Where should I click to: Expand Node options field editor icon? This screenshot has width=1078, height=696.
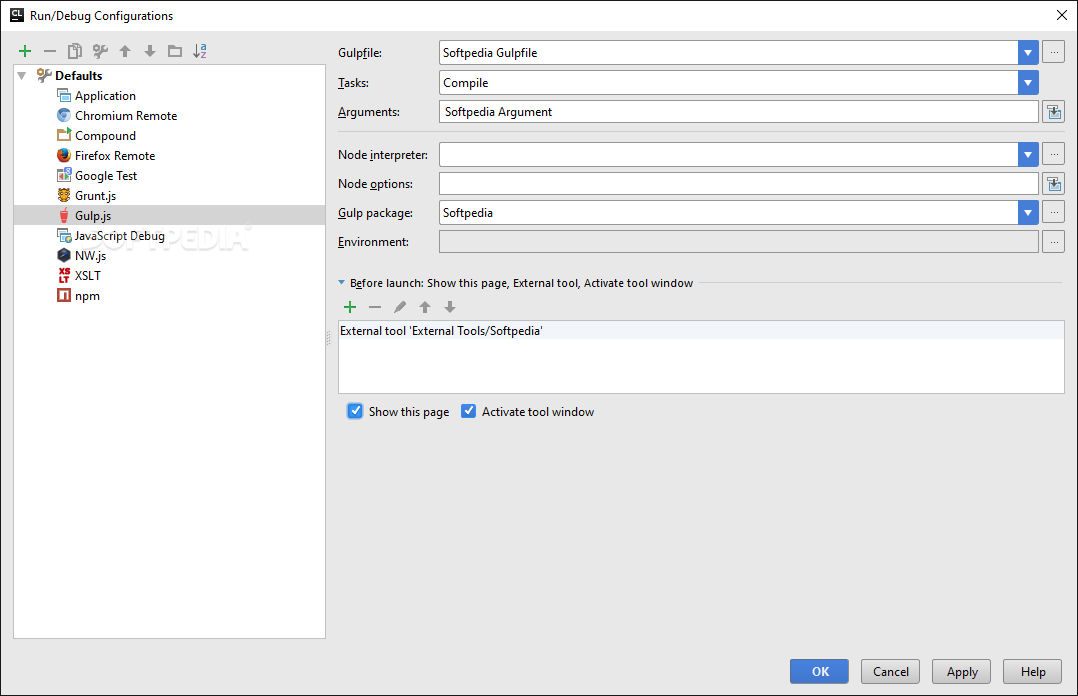(x=1053, y=184)
